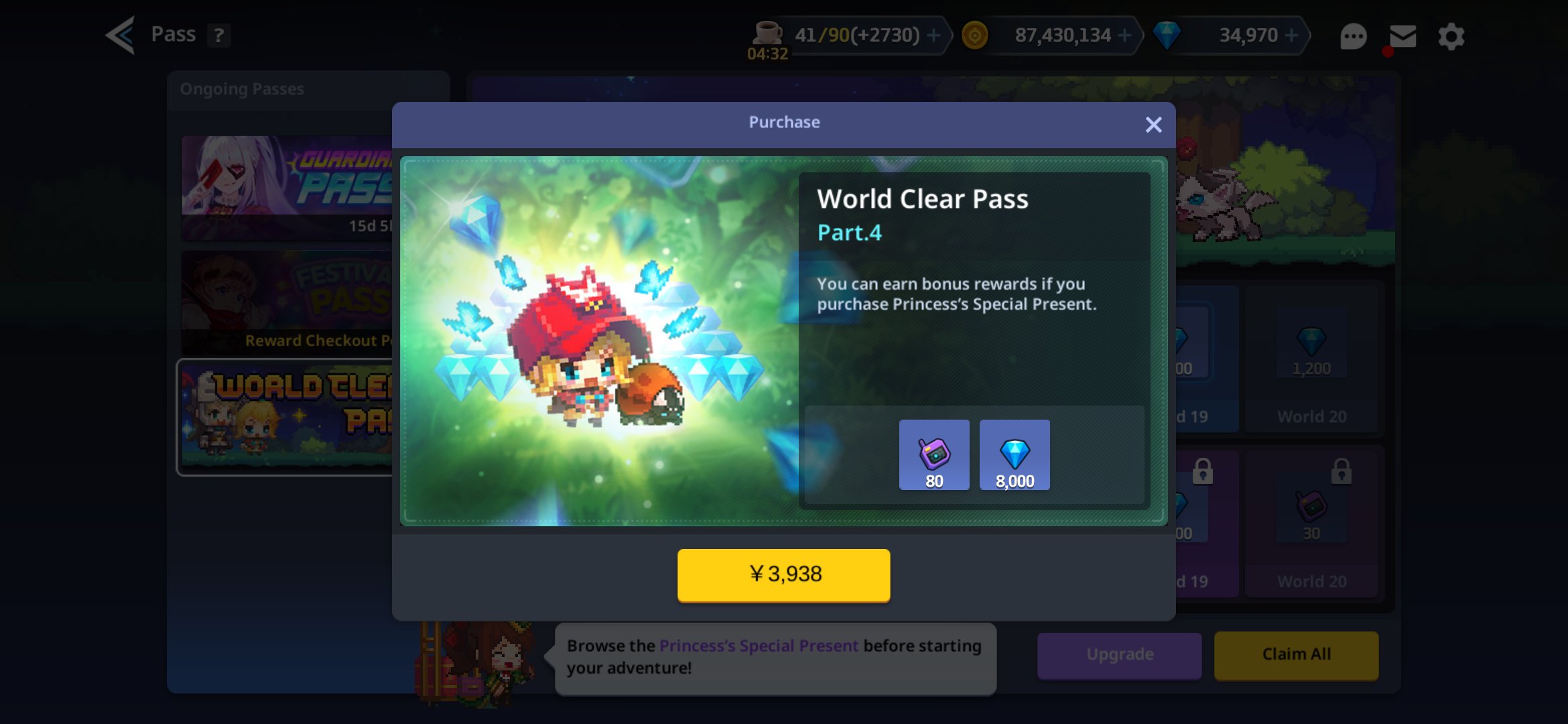Open the Pass help question mark

pyautogui.click(x=219, y=36)
